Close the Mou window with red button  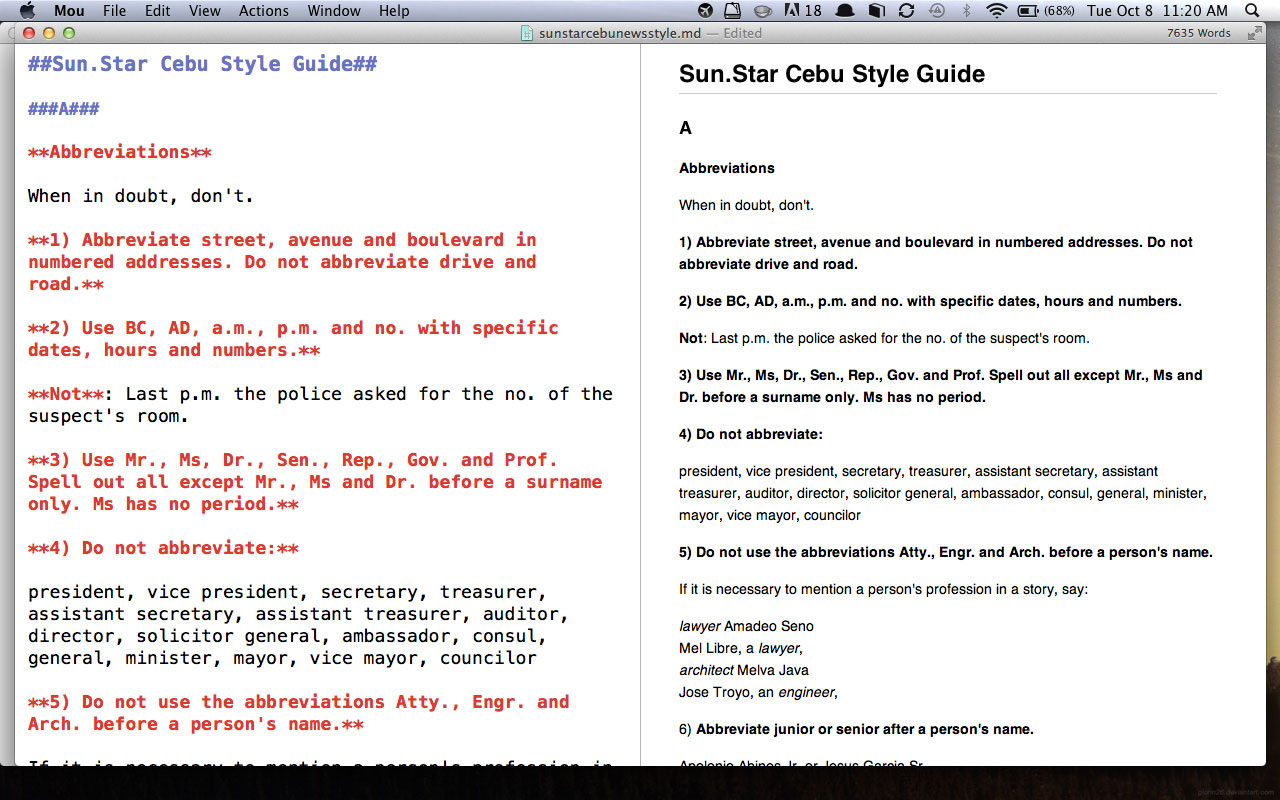29,33
